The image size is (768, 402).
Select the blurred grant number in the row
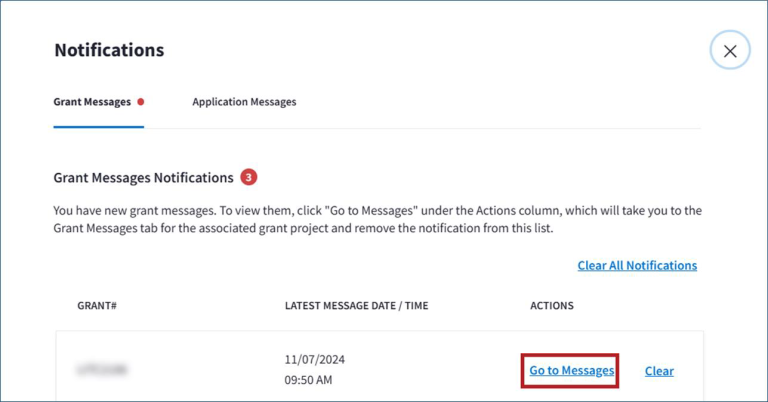pos(102,370)
